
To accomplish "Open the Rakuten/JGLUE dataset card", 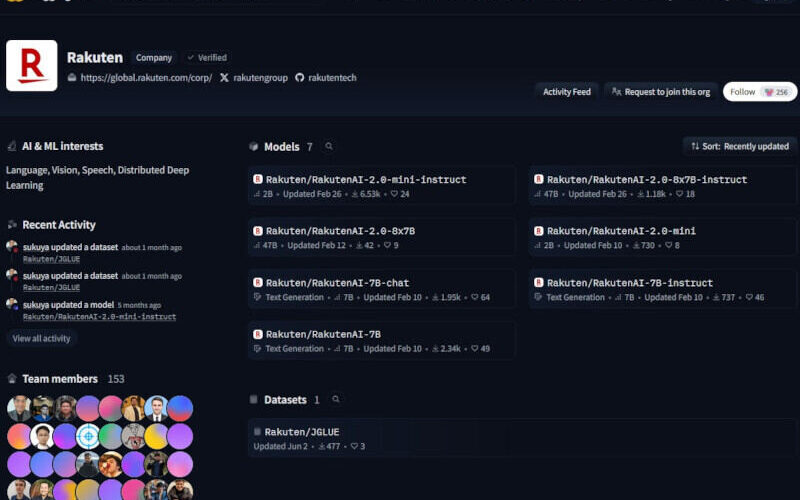I will 522,438.
